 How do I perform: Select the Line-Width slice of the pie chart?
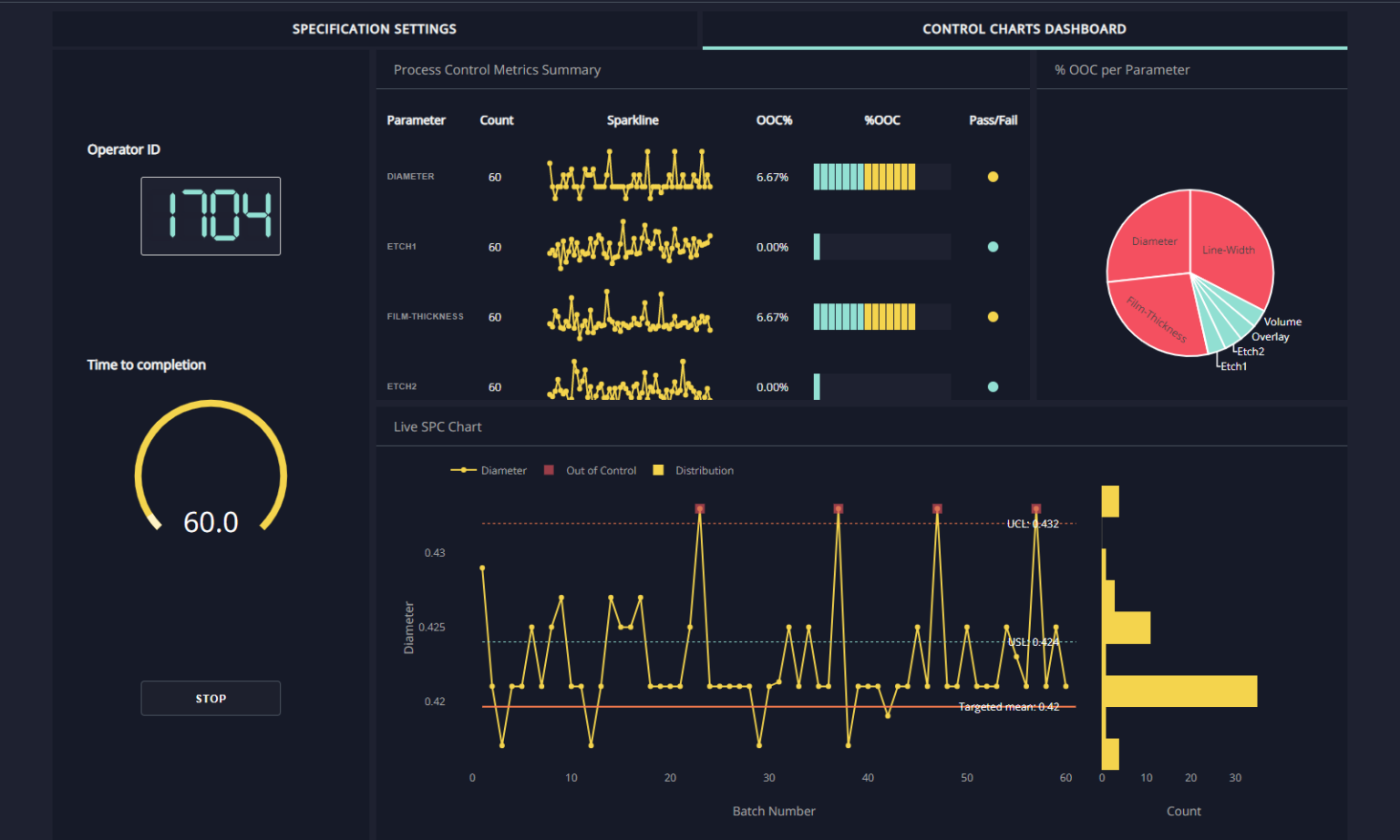tap(1229, 250)
